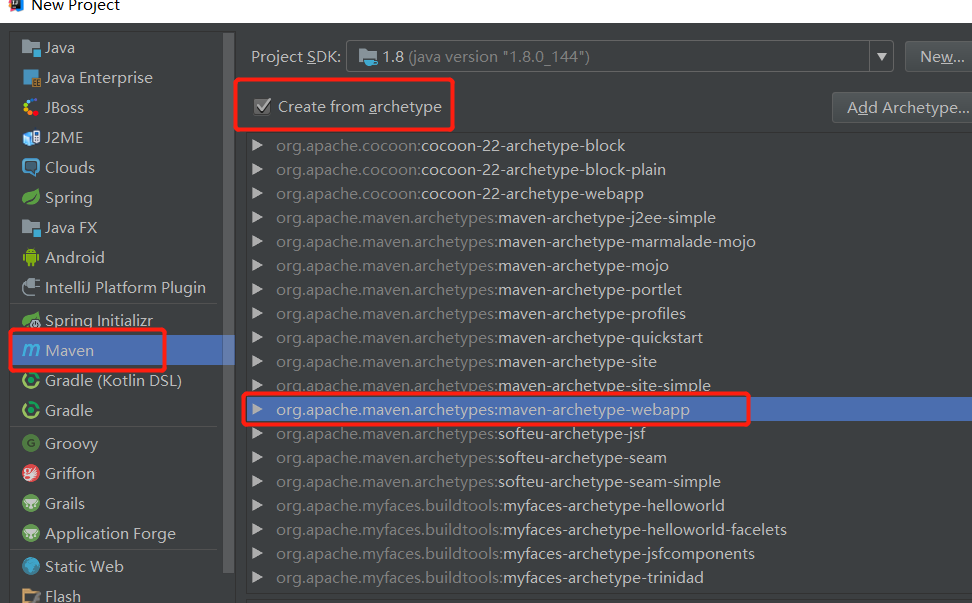Click the Gradle icon in the sidebar
The width and height of the screenshot is (972, 603).
pyautogui.click(x=31, y=410)
